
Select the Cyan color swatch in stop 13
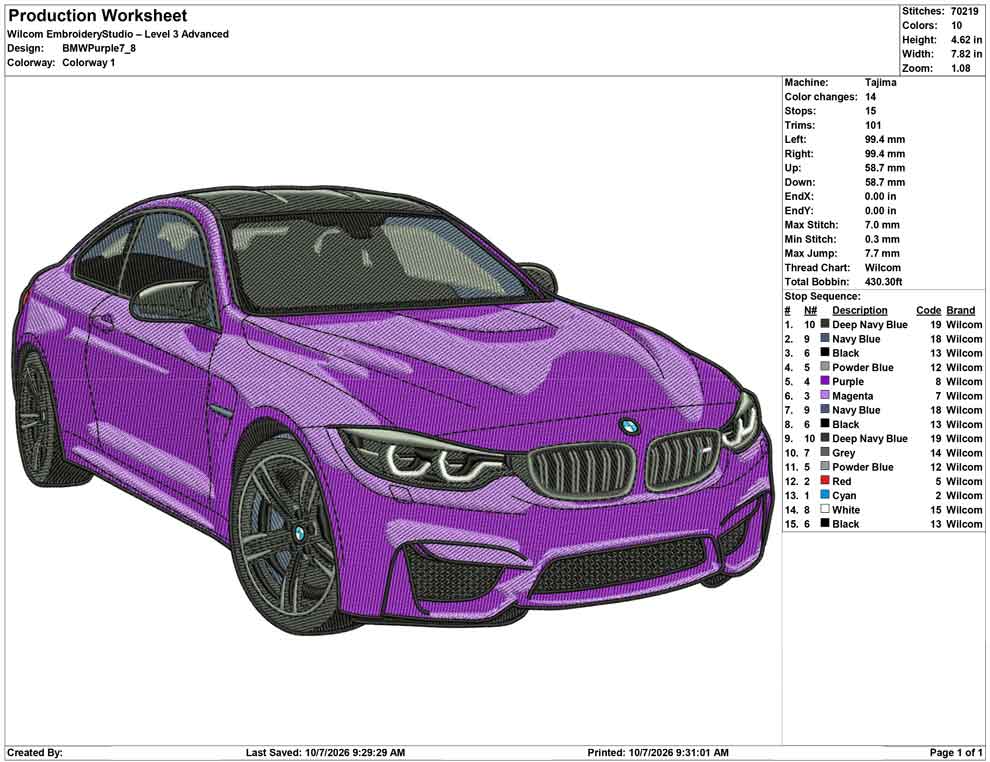point(825,494)
